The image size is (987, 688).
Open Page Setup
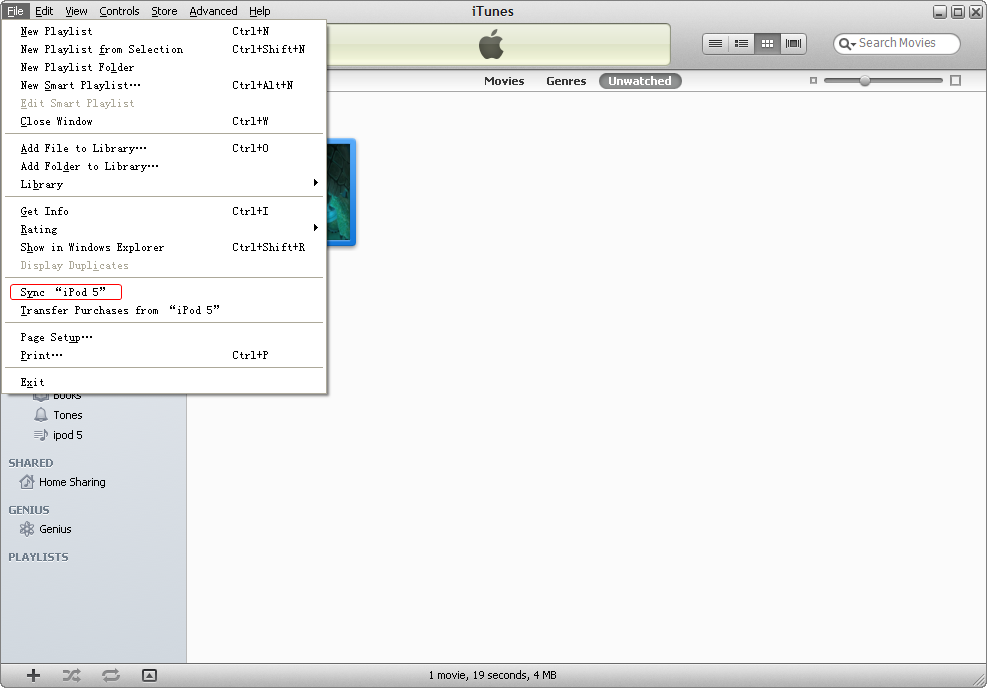[164, 337]
